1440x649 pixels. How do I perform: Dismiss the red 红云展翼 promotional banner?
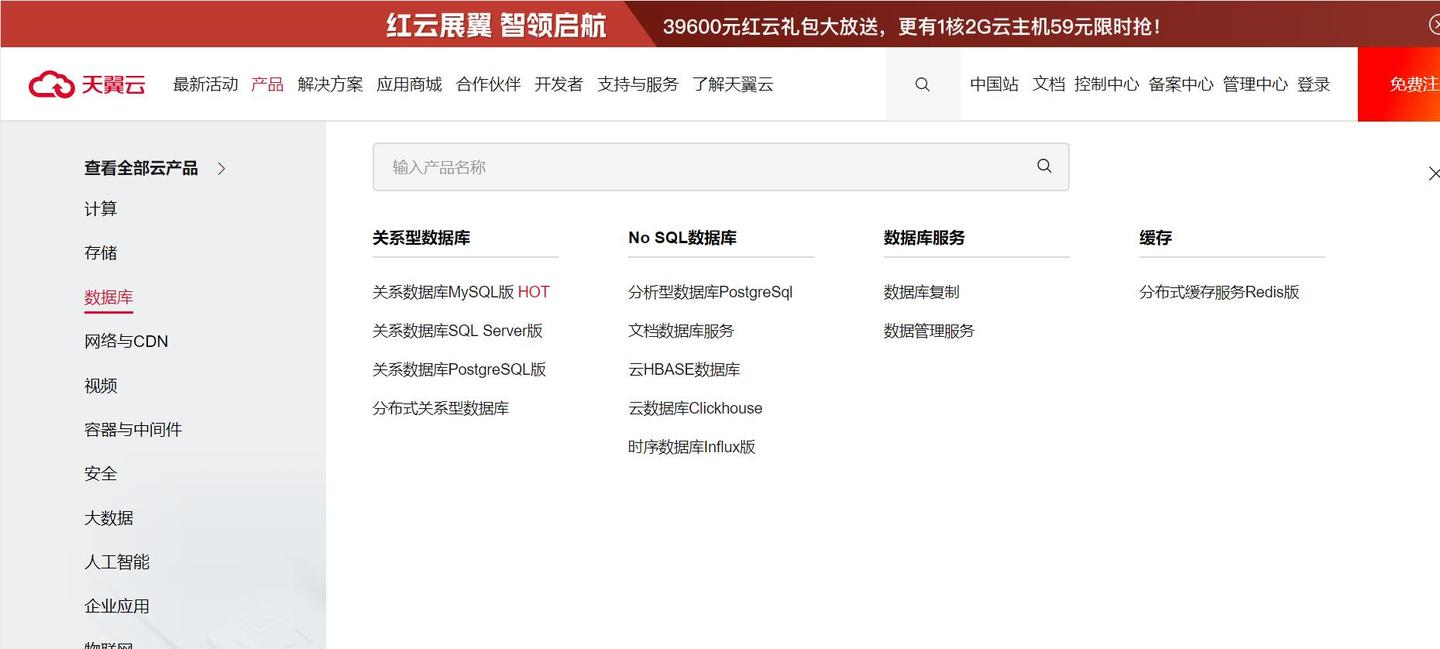click(1435, 23)
